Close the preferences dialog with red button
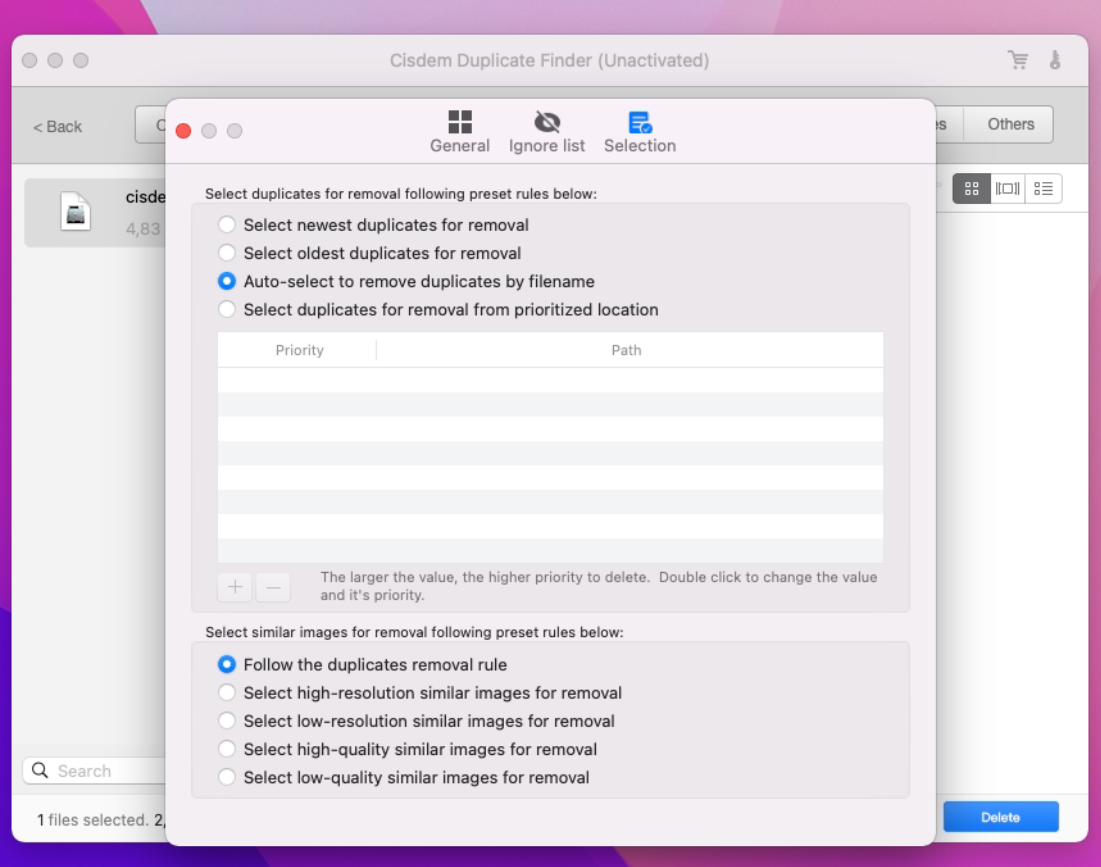The image size is (1101, 867). 183,131
